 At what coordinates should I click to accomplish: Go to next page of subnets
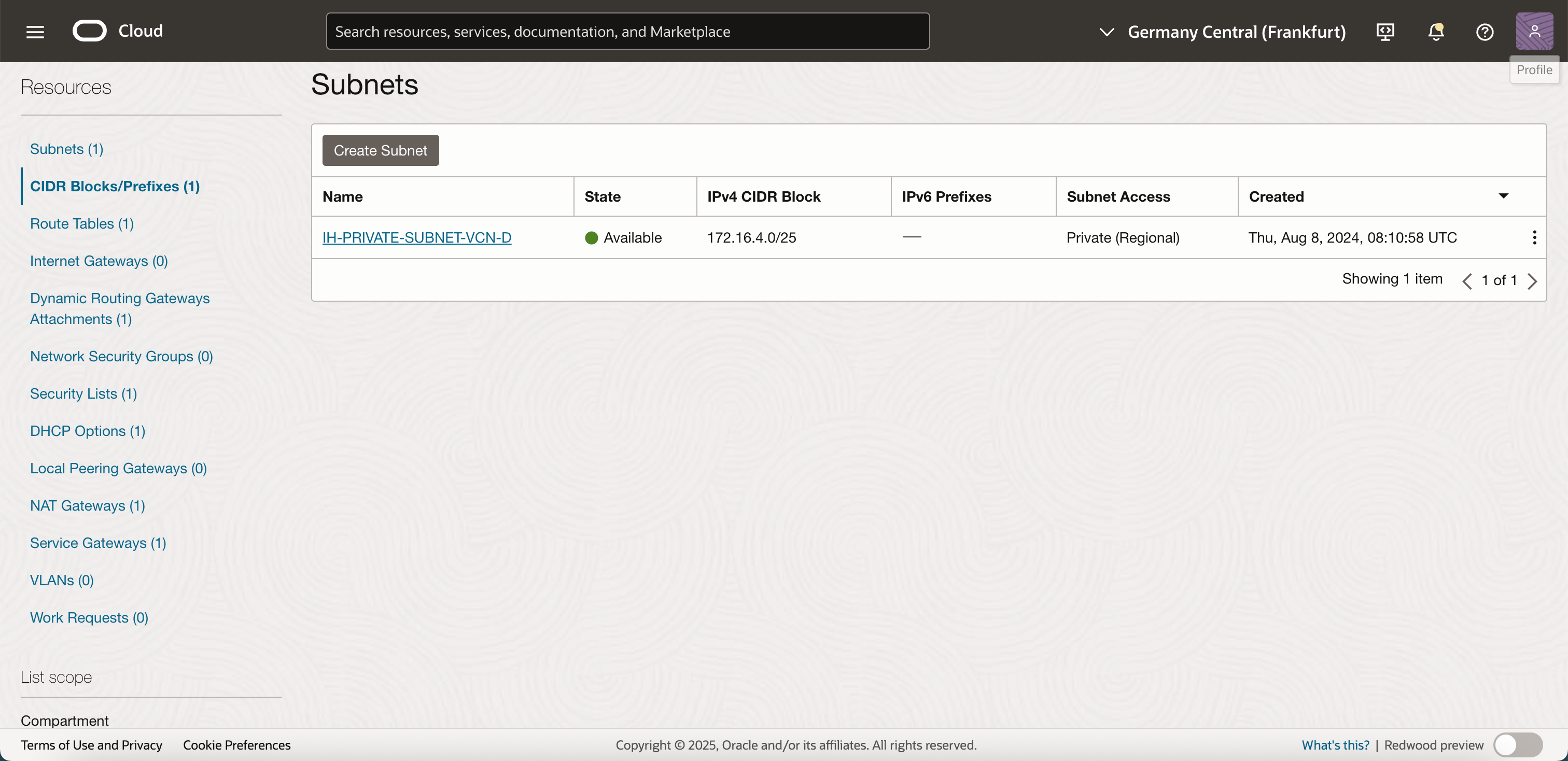[x=1532, y=280]
